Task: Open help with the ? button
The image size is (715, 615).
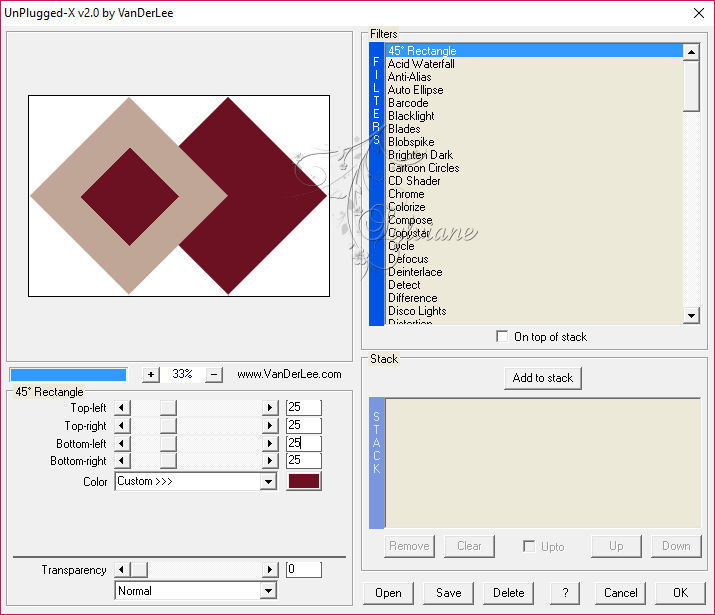Action: (x=565, y=593)
